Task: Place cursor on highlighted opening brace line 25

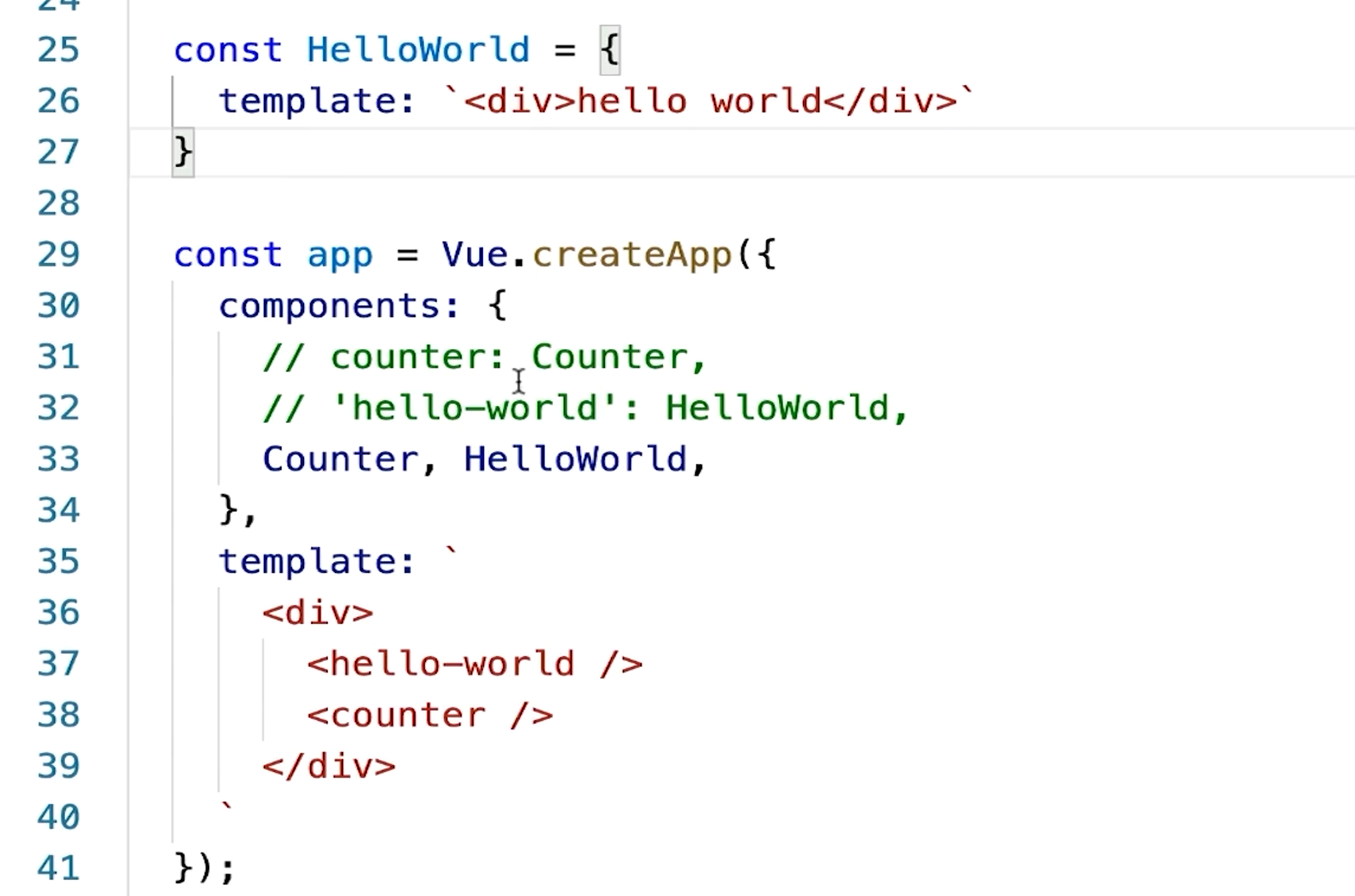Action: click(610, 50)
